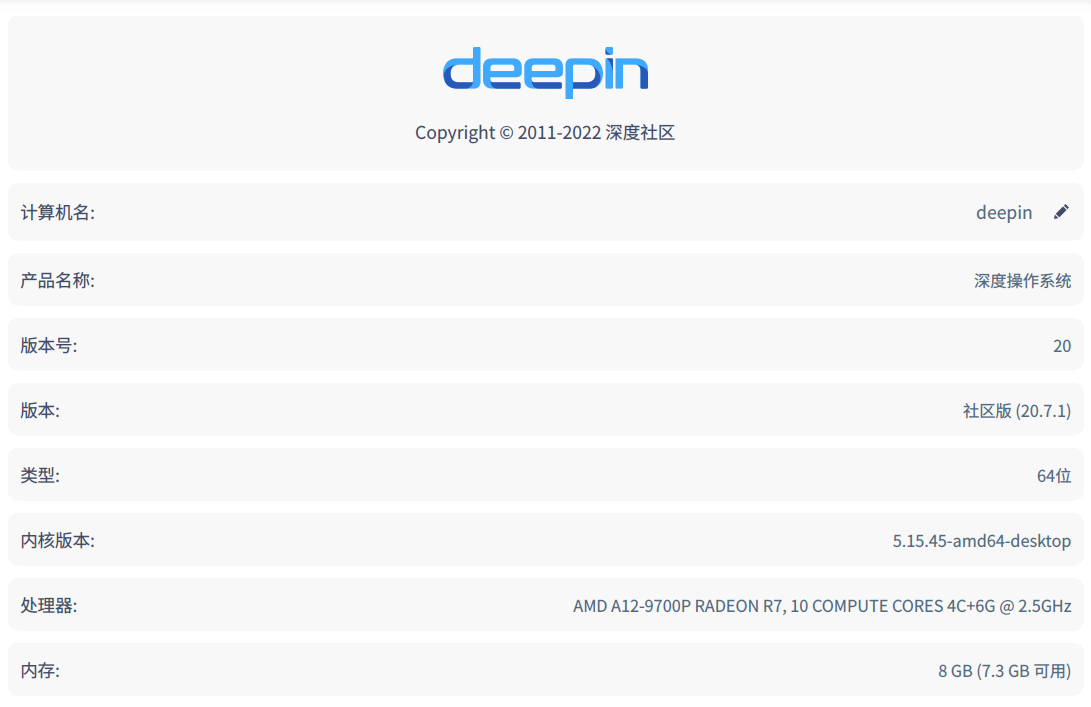Click the Copyright © 2011-2022 深度社区 text
The width and height of the screenshot is (1091, 707).
click(x=545, y=132)
